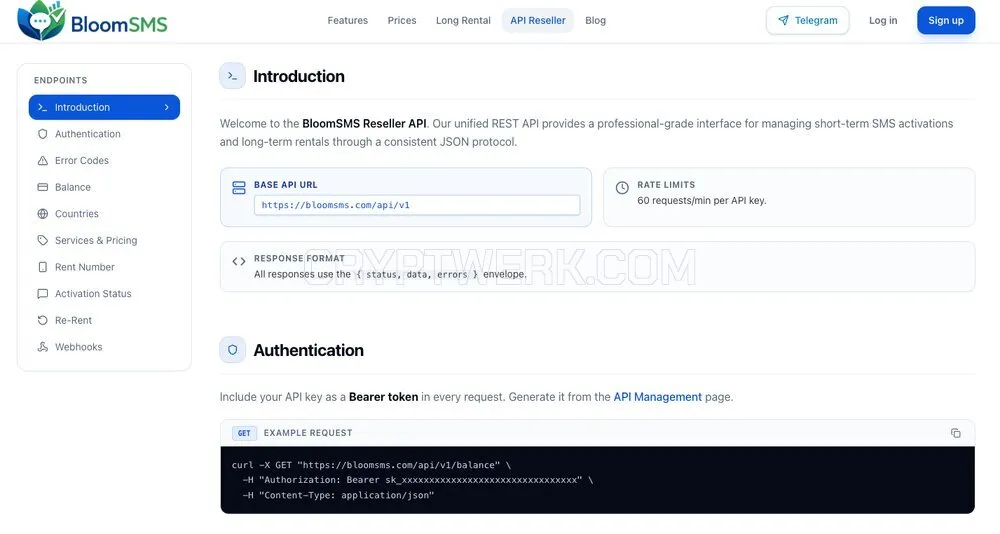Screen dimensions: 1000x534
Task: Click the Error Codes warning triangle icon
Action: pos(43,161)
